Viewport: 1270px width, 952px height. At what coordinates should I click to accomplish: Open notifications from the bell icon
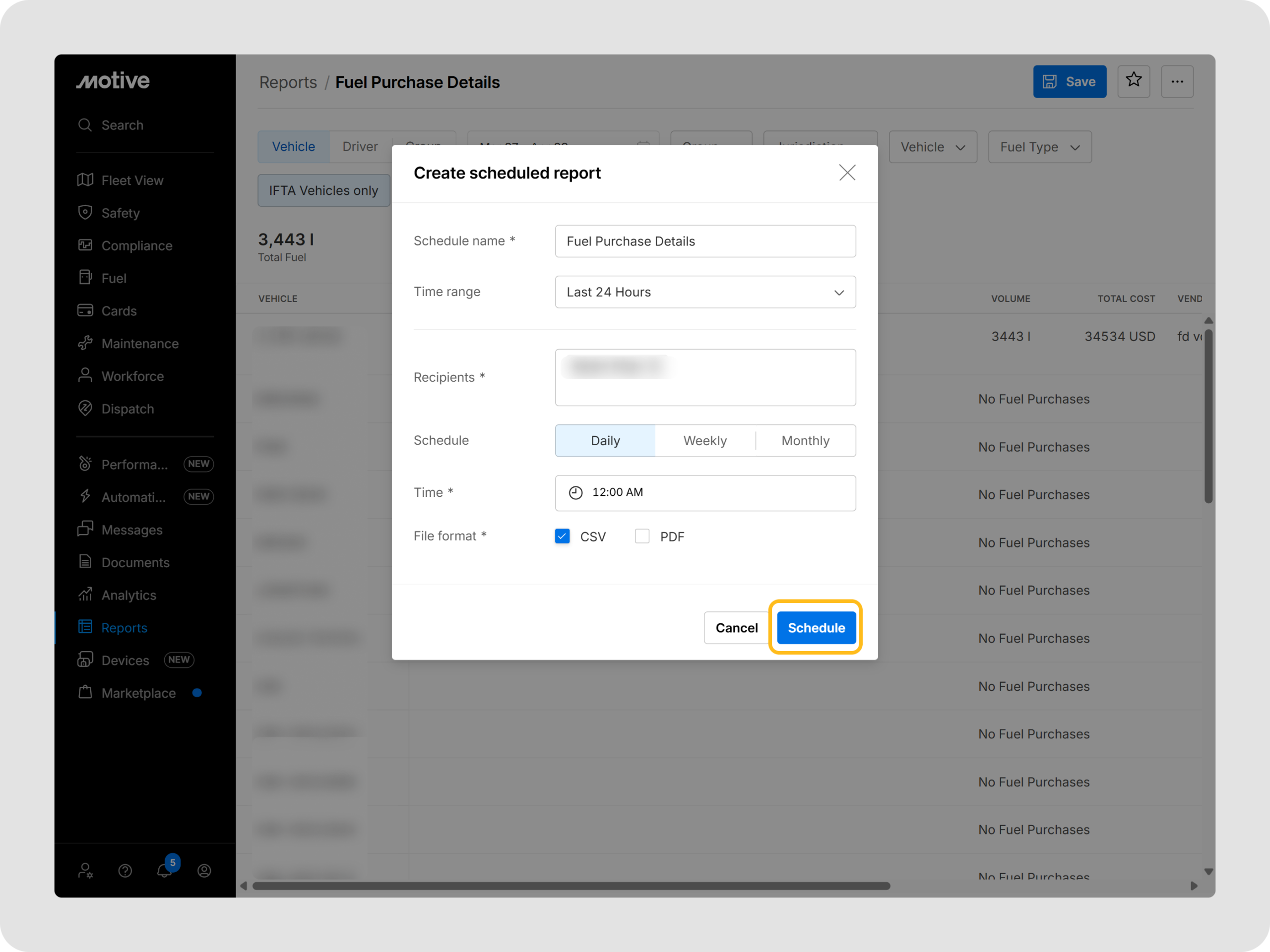pos(165,871)
